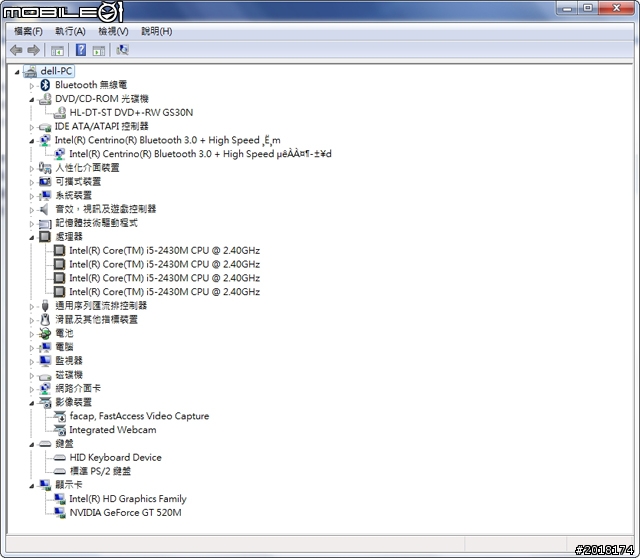Open the blue Help question-mark icon

(x=81, y=50)
